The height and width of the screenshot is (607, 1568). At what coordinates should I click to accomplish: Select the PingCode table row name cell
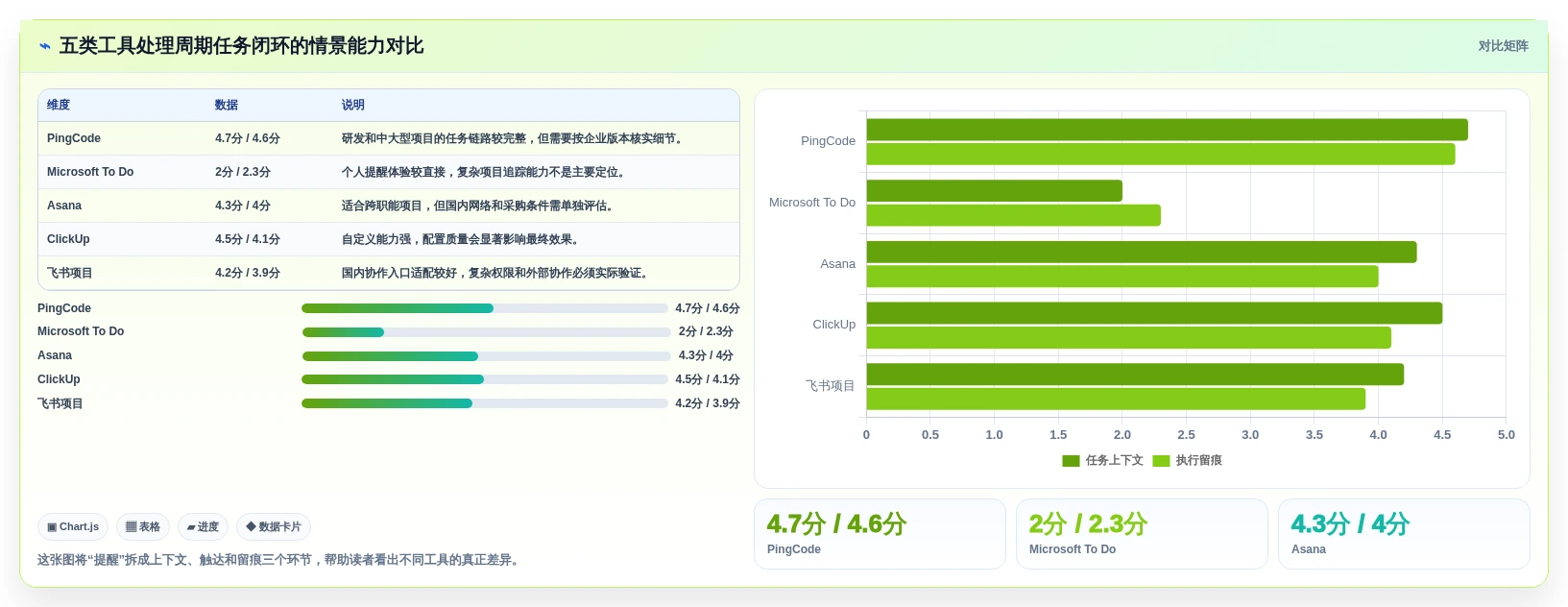click(x=74, y=138)
